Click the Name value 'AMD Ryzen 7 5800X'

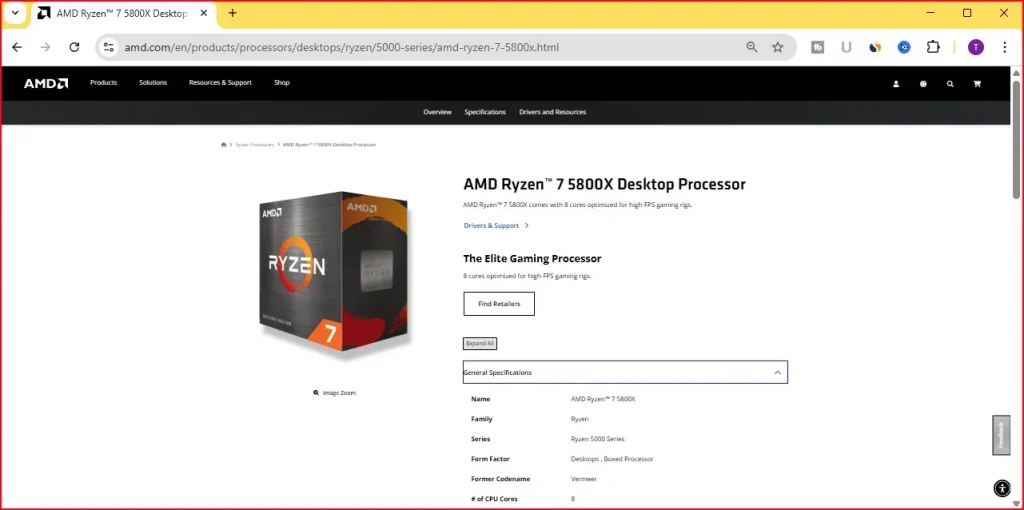603,399
